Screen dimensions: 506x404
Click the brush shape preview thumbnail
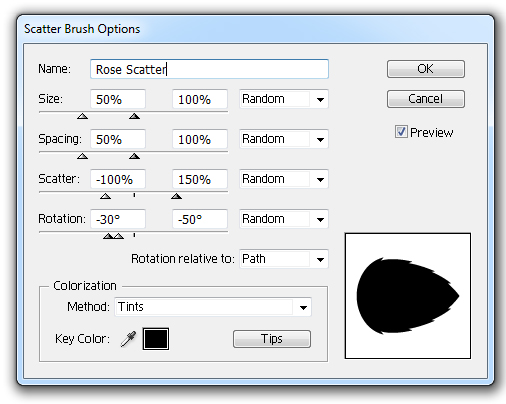(408, 296)
